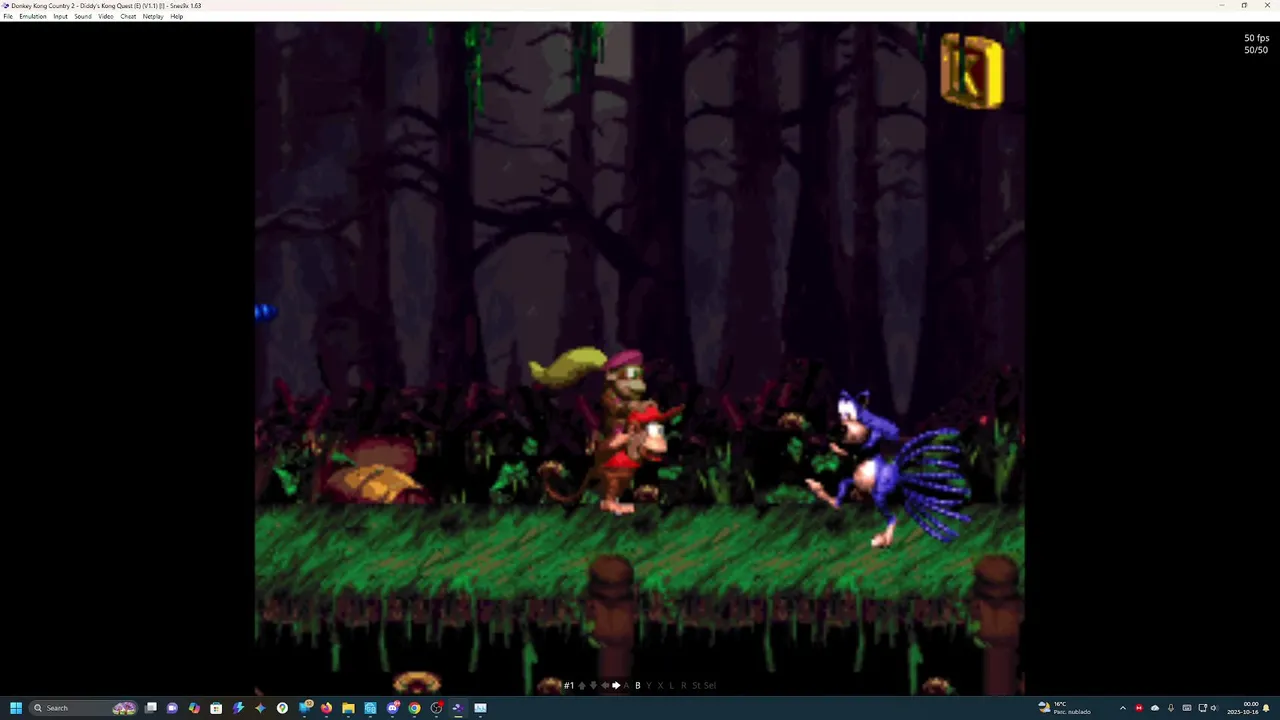This screenshot has width=1280, height=720.
Task: Click the microphone tray icon
Action: pos(1171,708)
